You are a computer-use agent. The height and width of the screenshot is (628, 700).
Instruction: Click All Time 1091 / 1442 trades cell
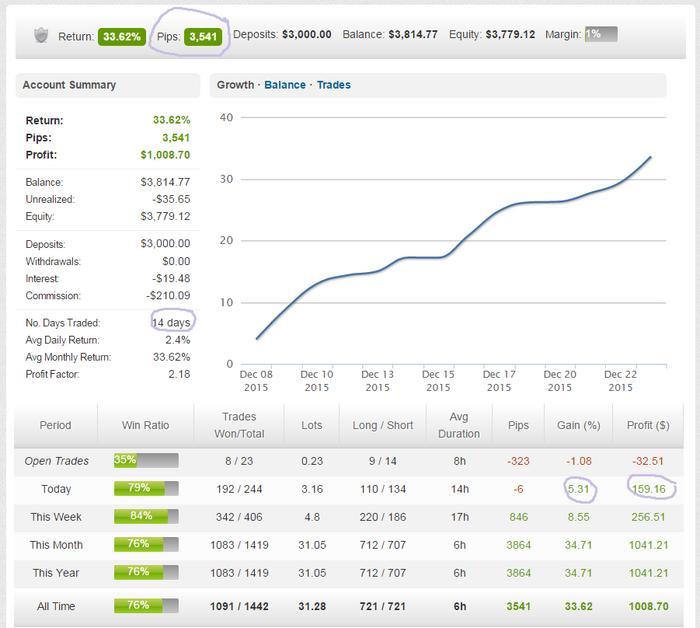[239, 606]
